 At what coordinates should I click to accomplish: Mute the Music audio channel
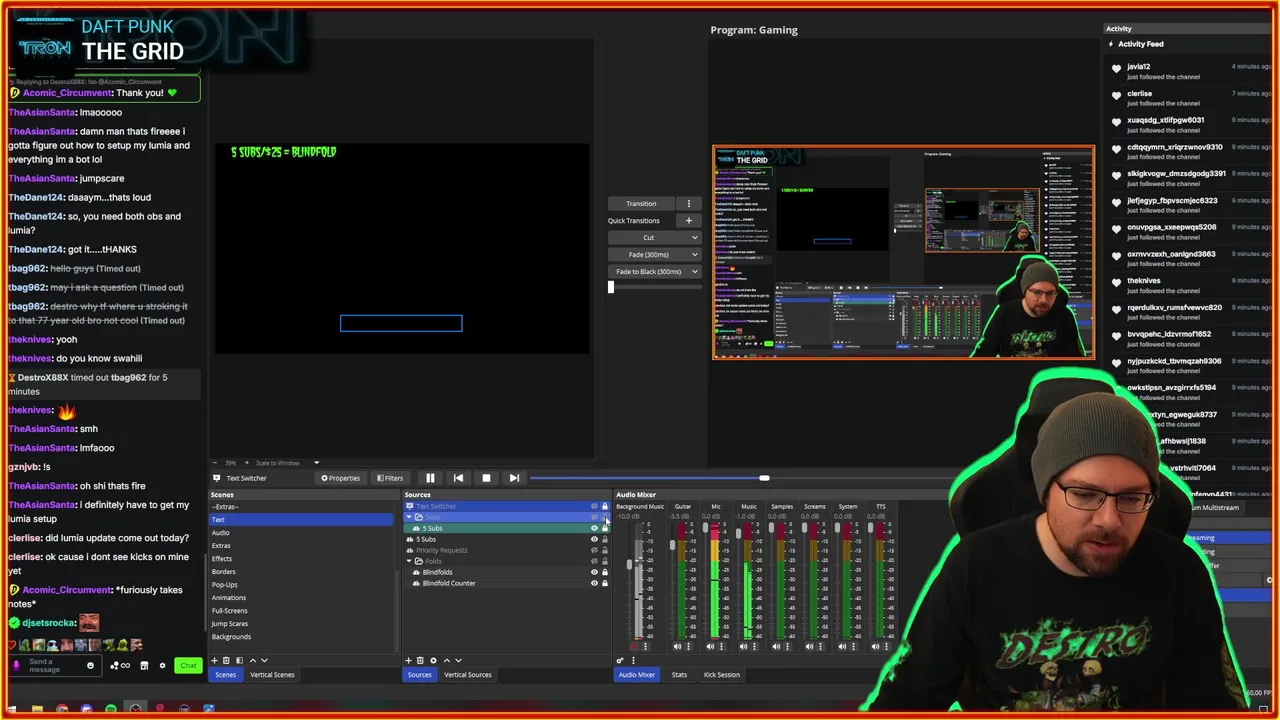pos(744,647)
